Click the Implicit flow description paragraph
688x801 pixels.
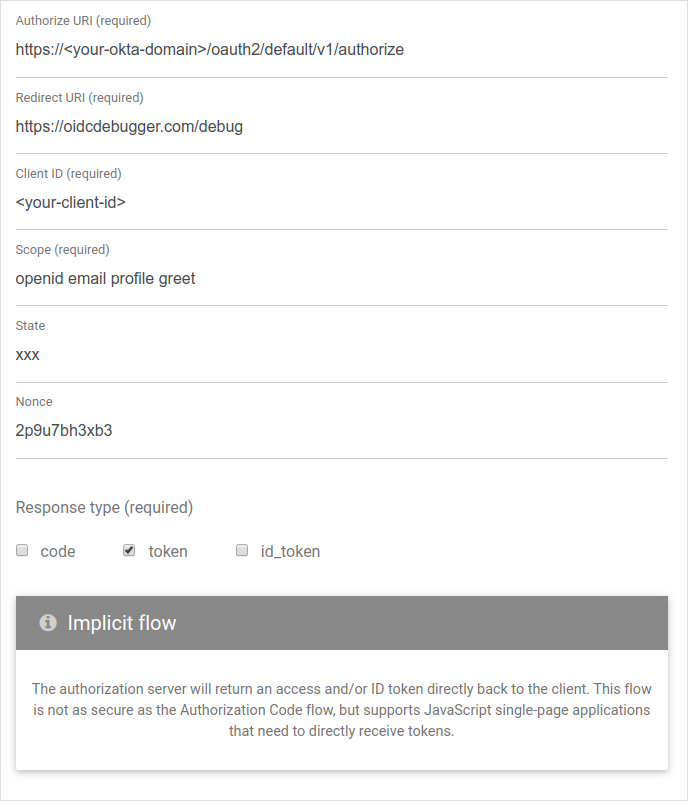click(x=341, y=710)
